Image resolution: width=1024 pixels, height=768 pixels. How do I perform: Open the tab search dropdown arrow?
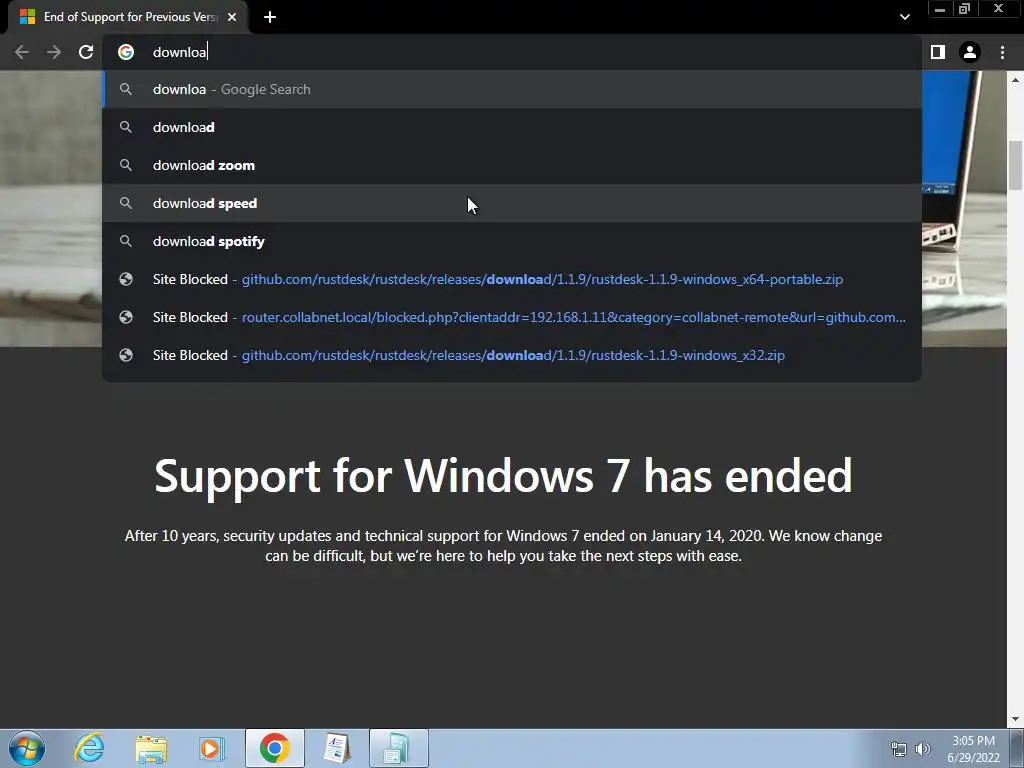(904, 17)
